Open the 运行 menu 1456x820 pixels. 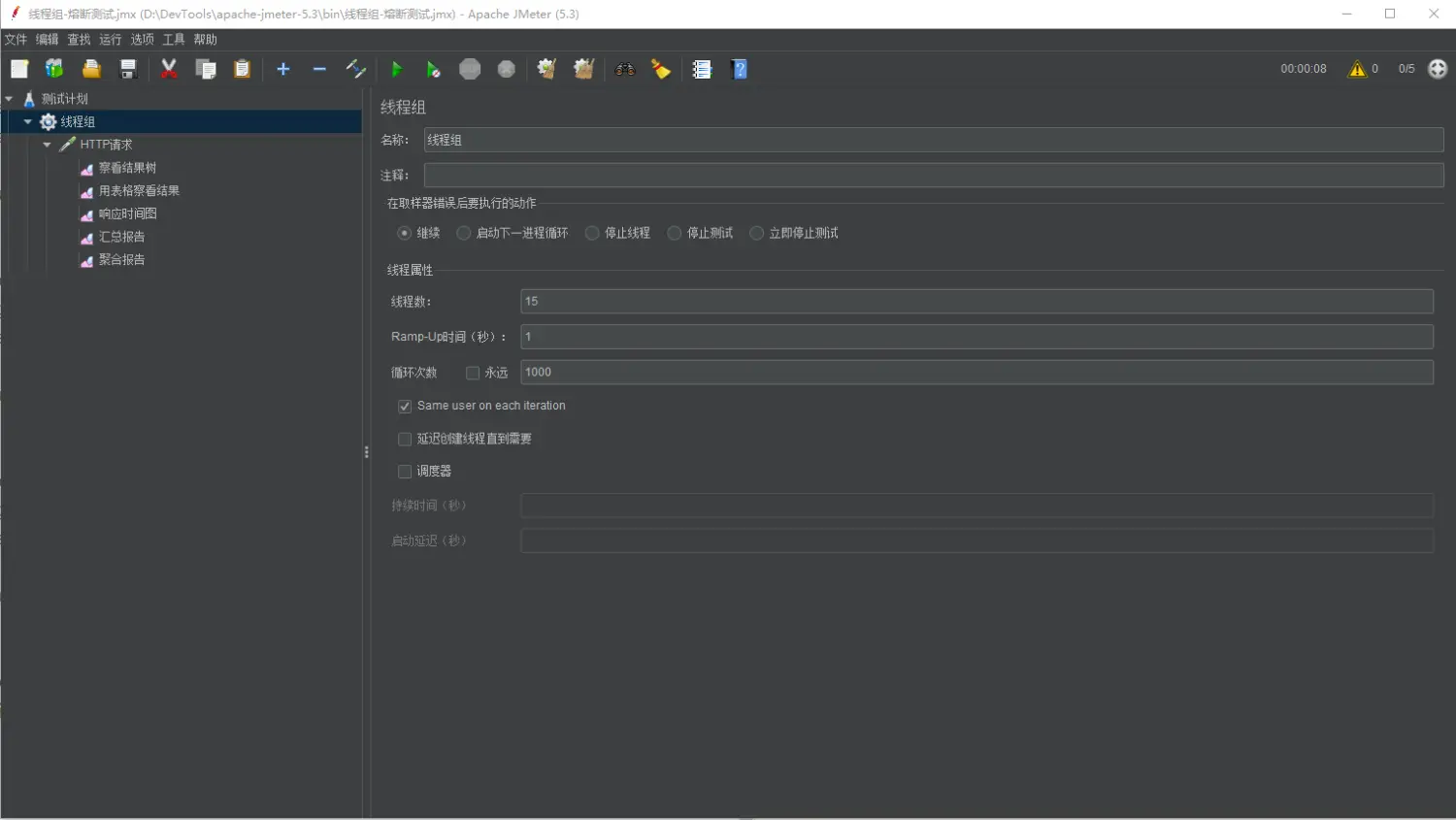[111, 40]
